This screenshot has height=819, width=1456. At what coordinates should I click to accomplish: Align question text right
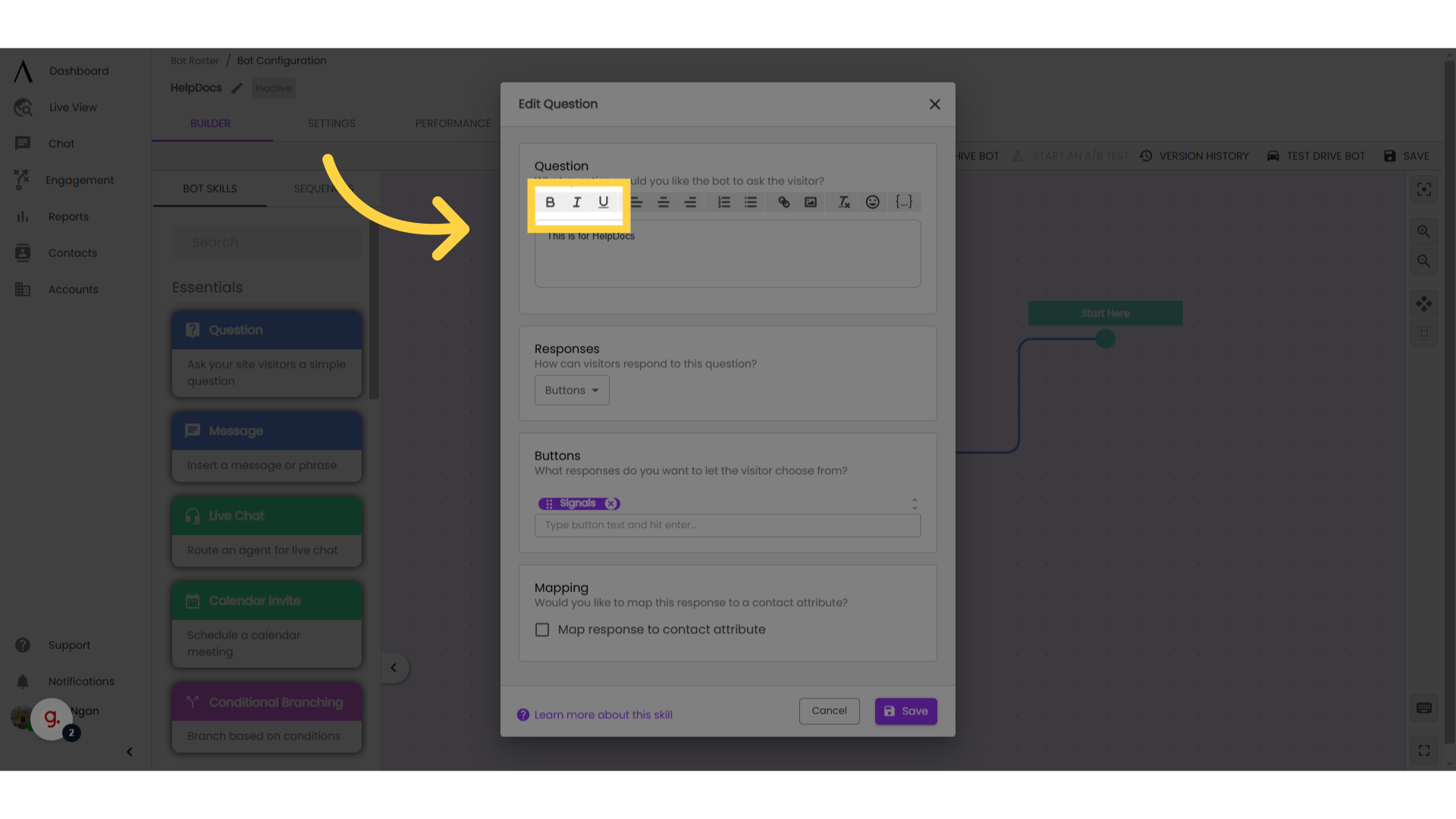pyautogui.click(x=690, y=202)
